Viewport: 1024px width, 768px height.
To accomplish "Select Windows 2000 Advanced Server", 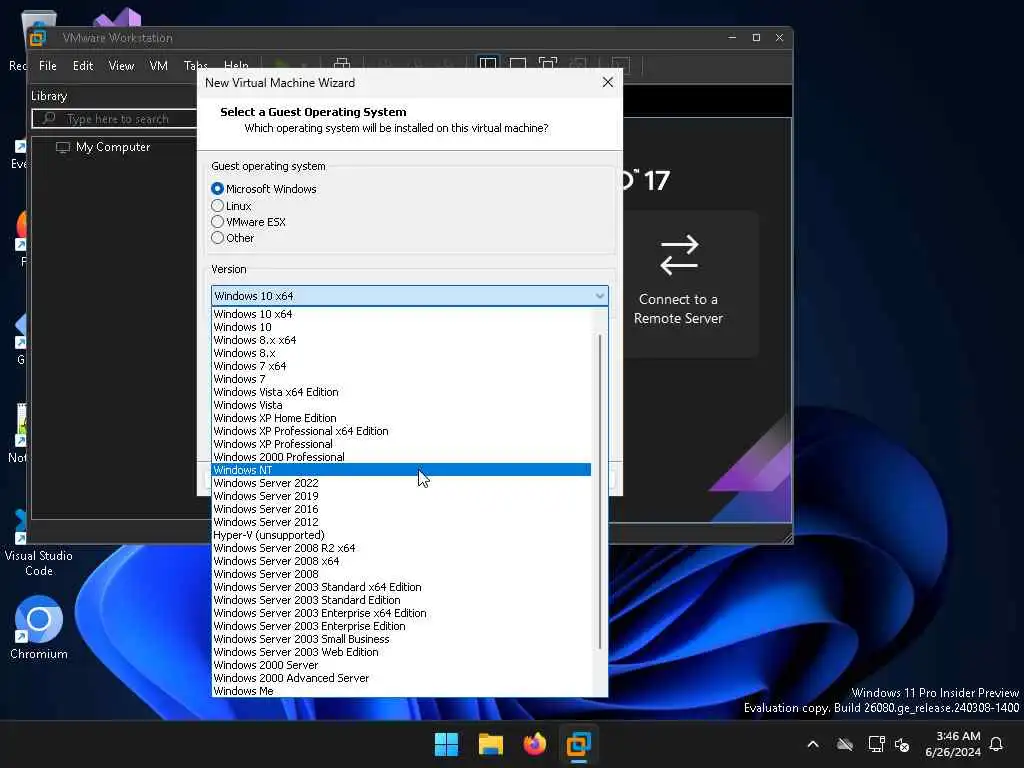I will tap(402, 679).
